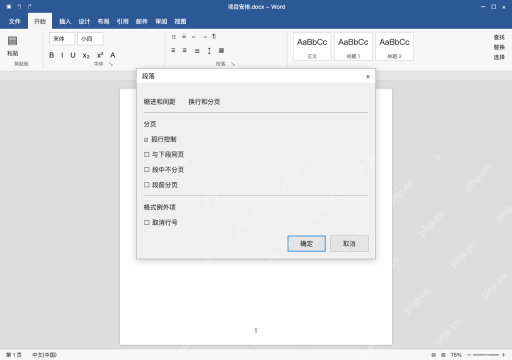
Task: Click the bullet list icon
Action: pyautogui.click(x=174, y=37)
